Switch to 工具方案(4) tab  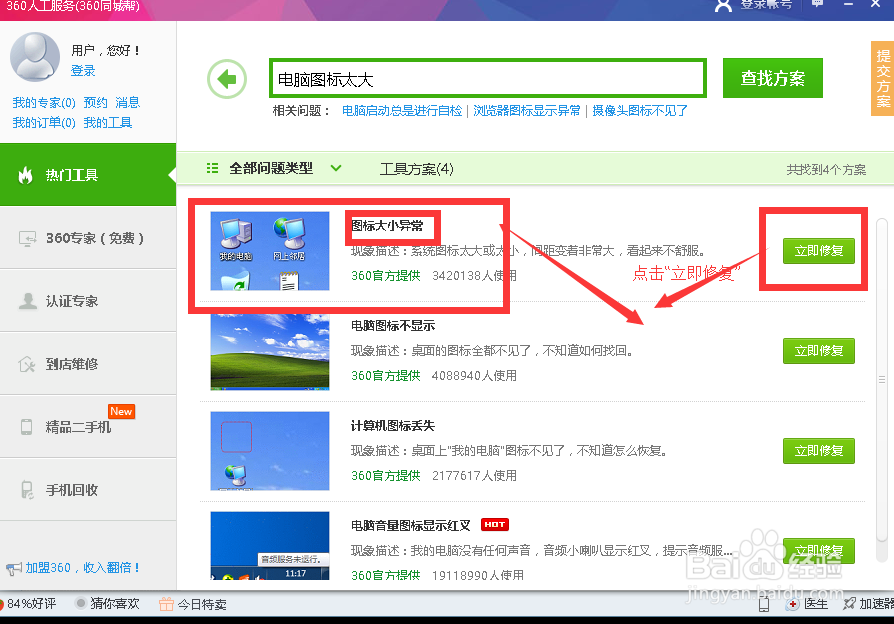point(417,169)
